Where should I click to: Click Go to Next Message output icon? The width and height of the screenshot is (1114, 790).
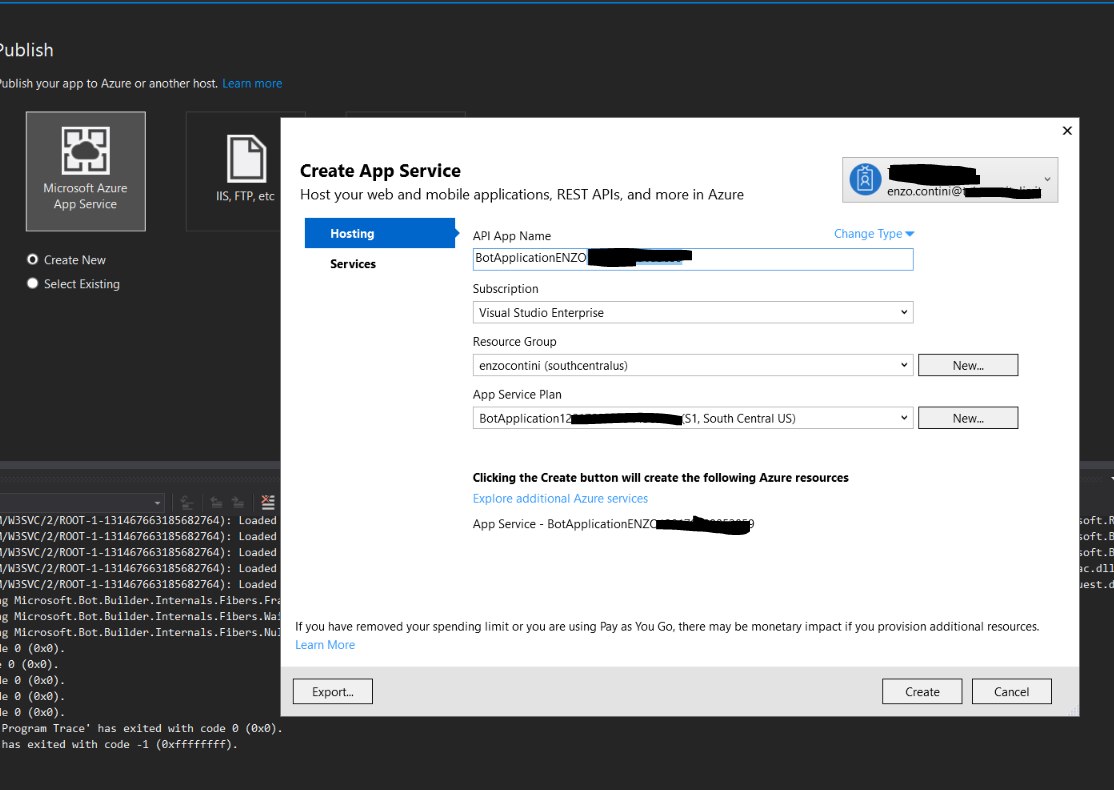tap(238, 502)
